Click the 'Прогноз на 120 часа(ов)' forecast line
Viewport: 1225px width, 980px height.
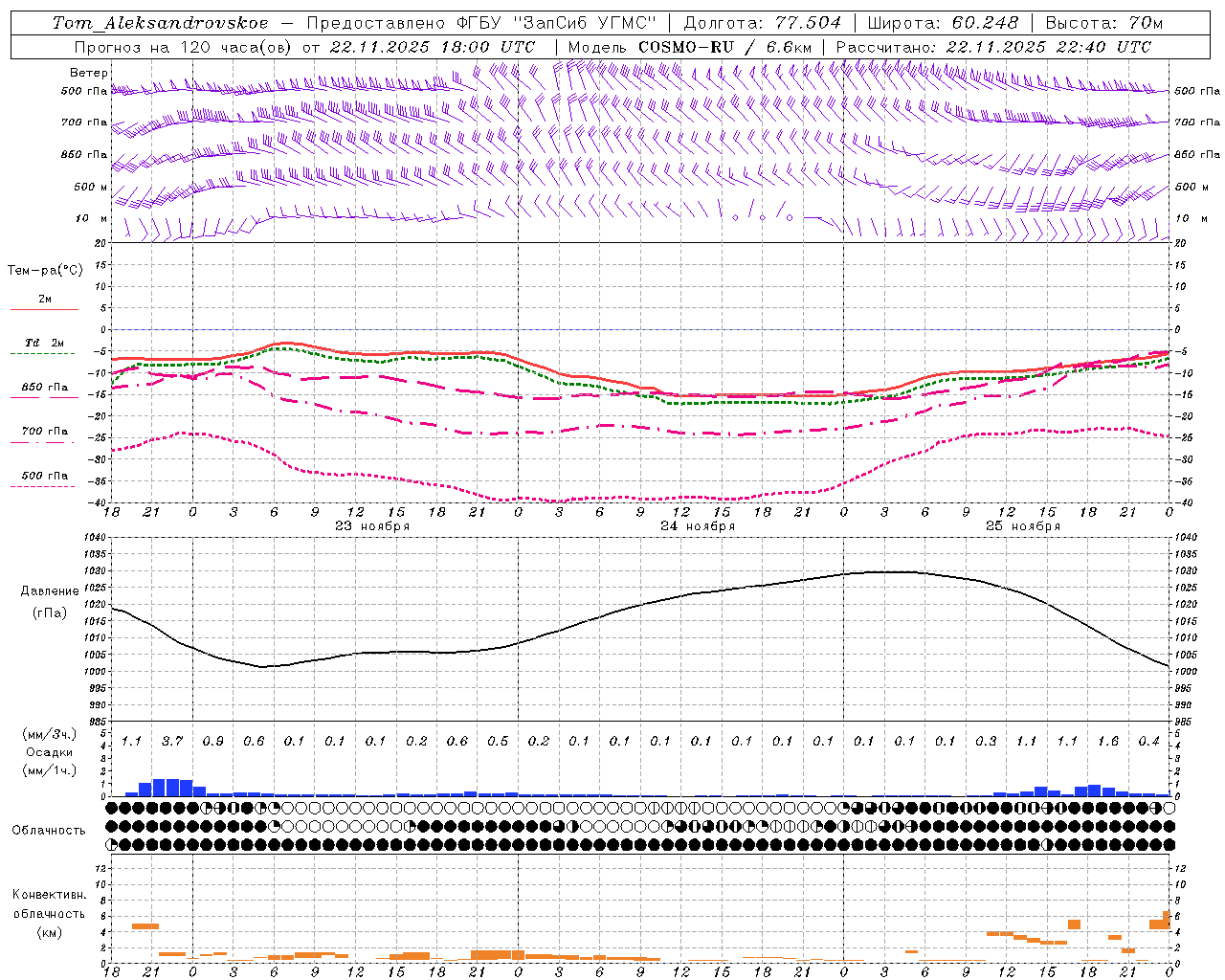point(184,47)
